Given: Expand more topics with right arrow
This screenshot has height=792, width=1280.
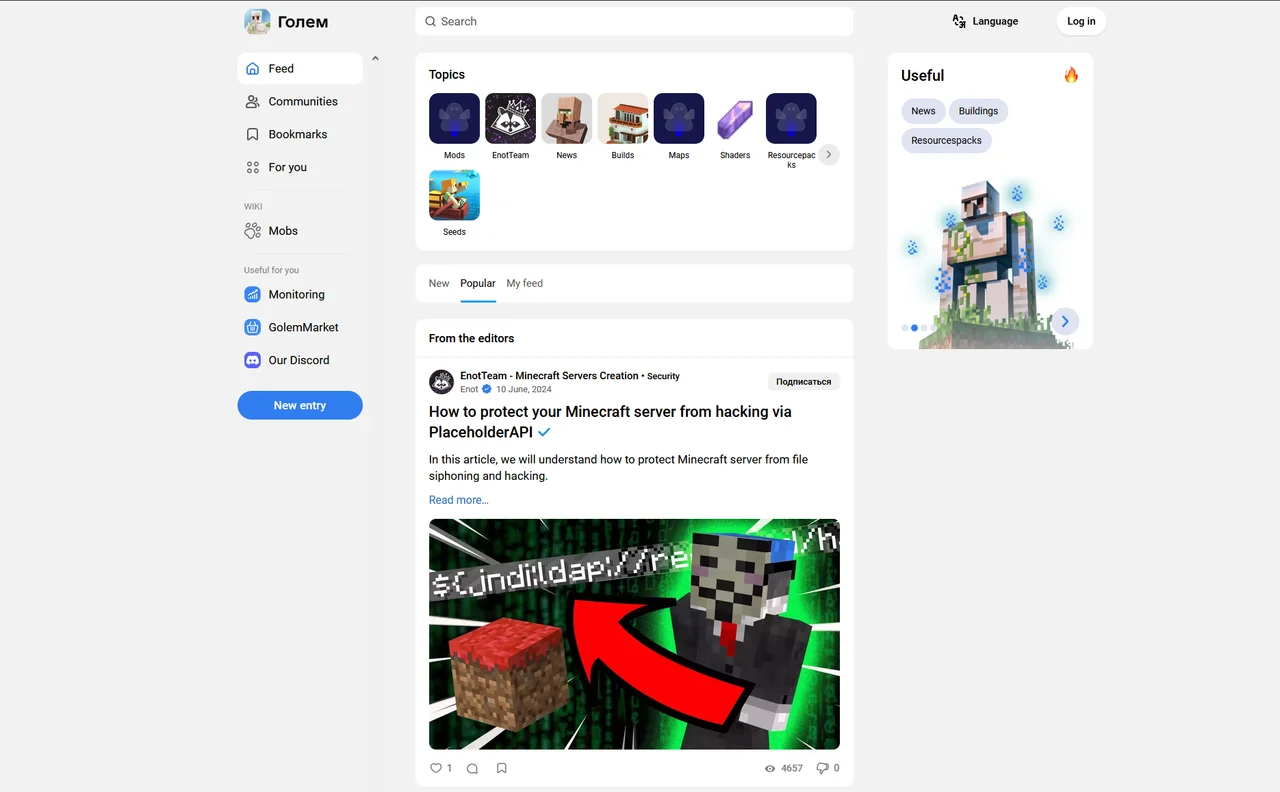Looking at the screenshot, I should coord(828,155).
